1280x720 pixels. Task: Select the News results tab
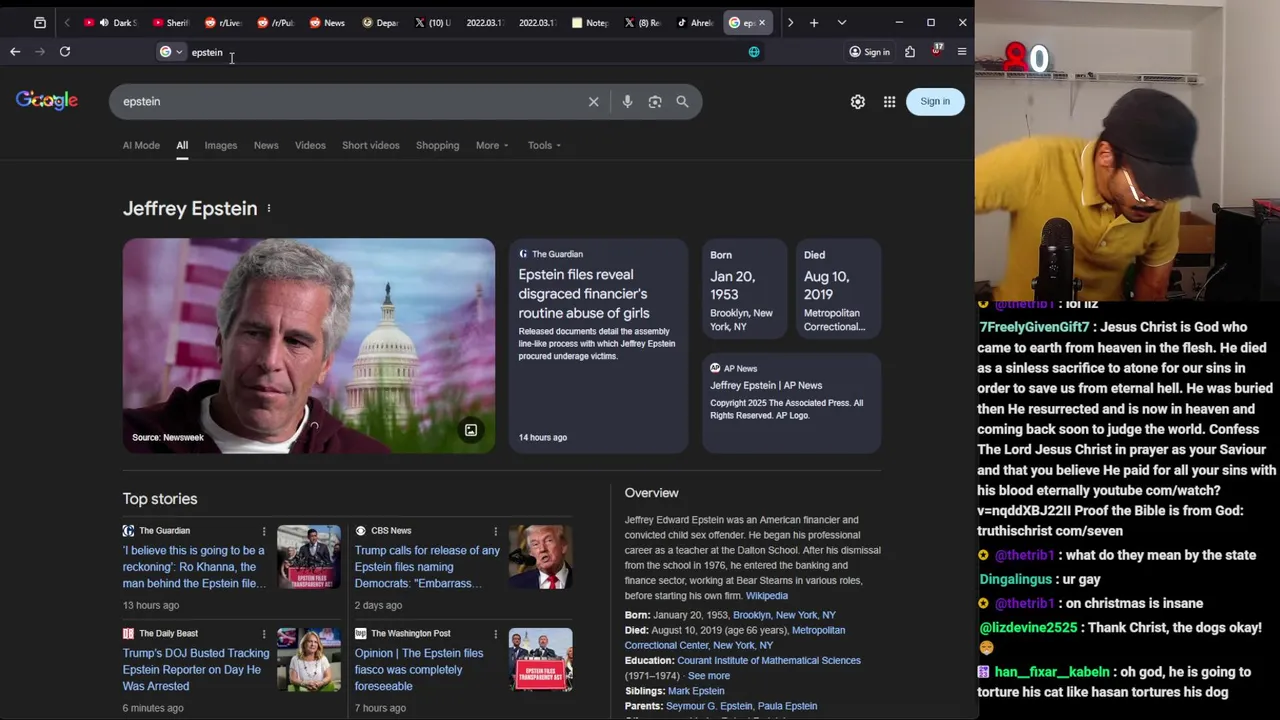coord(266,145)
